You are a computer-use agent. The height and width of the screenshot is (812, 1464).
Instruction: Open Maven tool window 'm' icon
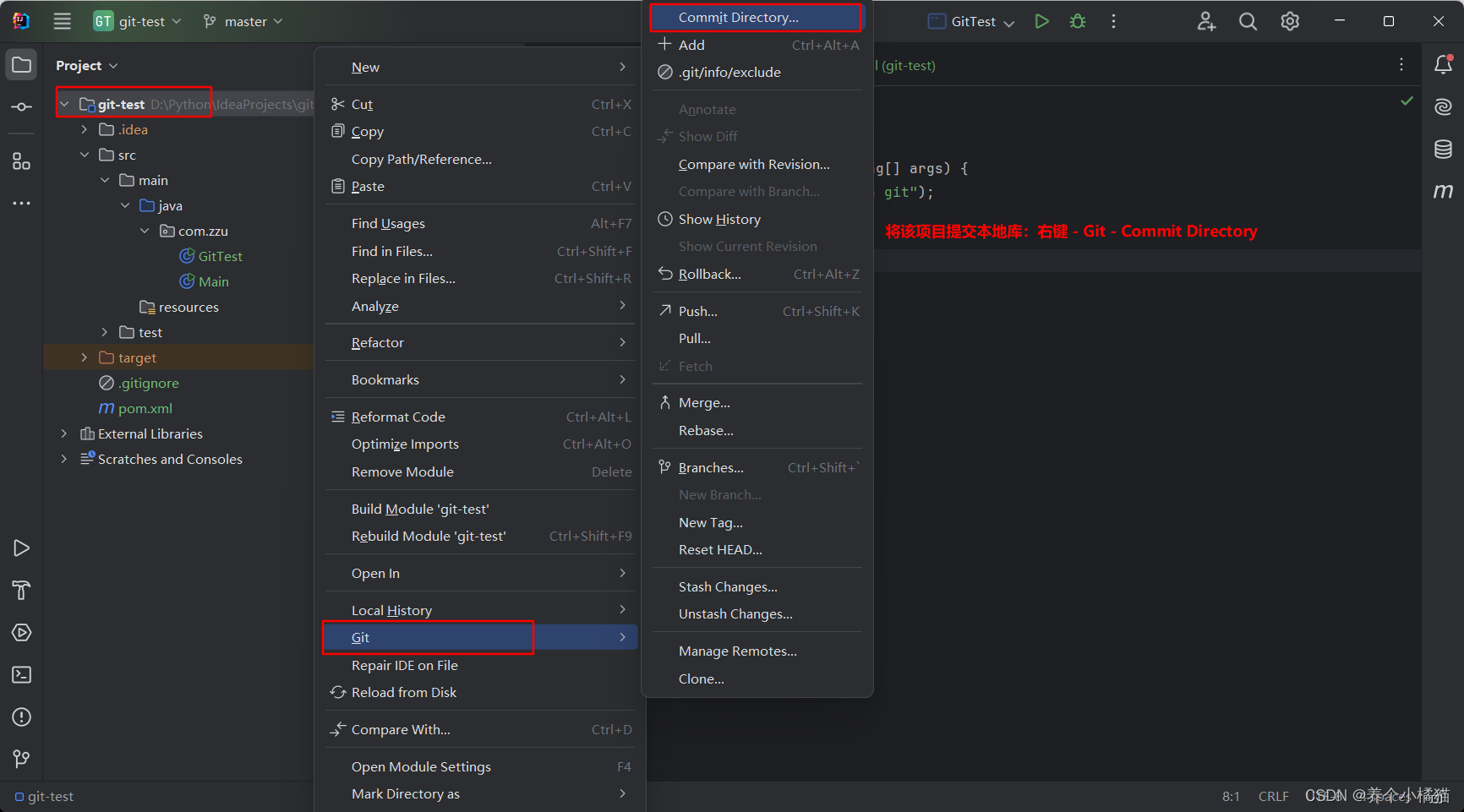pyautogui.click(x=1443, y=191)
